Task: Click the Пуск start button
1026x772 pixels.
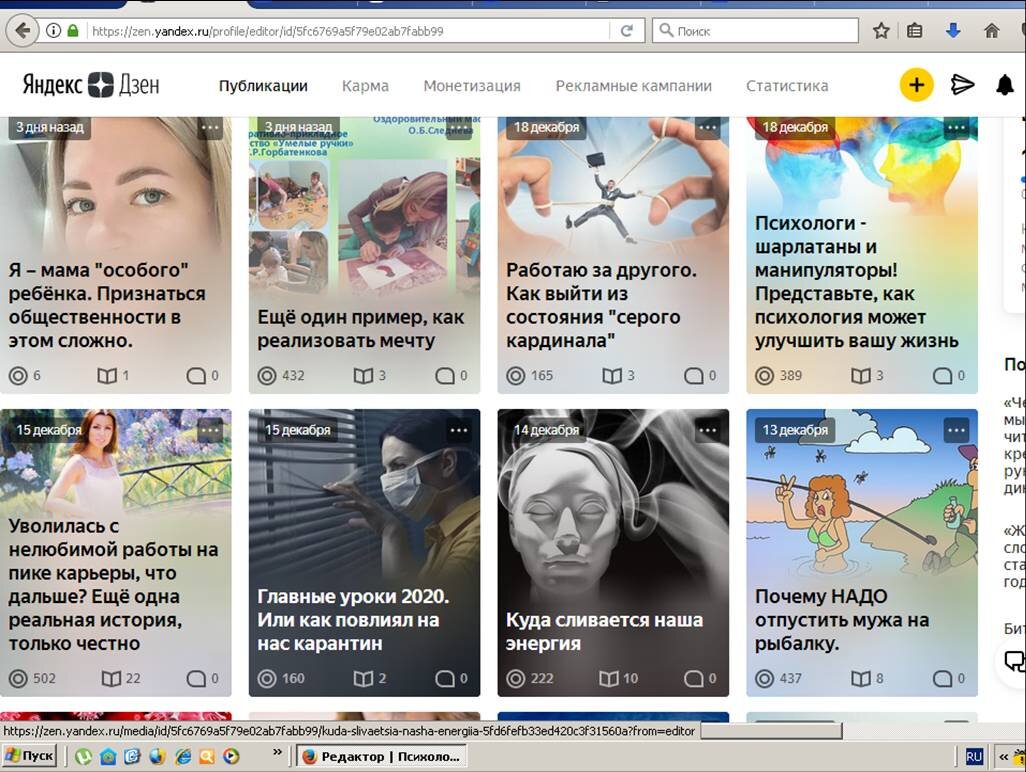Action: coord(29,756)
